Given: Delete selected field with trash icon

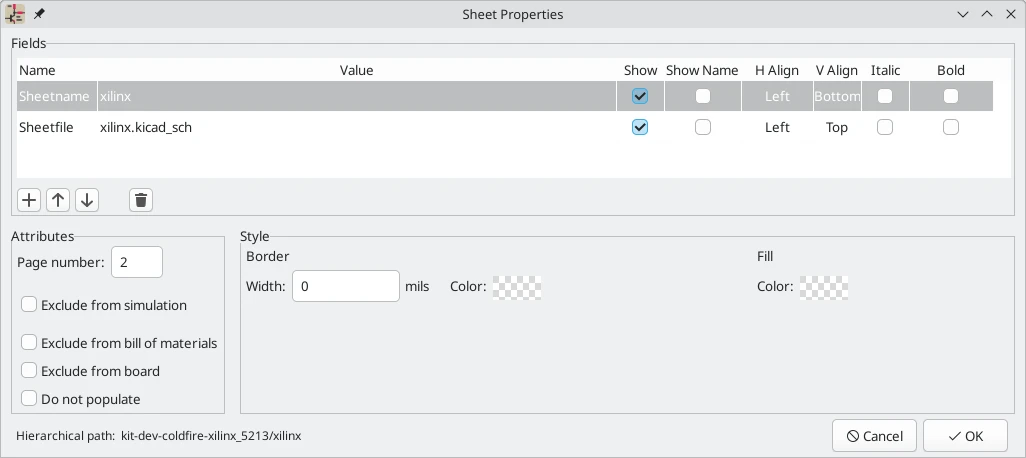Looking at the screenshot, I should pyautogui.click(x=141, y=200).
